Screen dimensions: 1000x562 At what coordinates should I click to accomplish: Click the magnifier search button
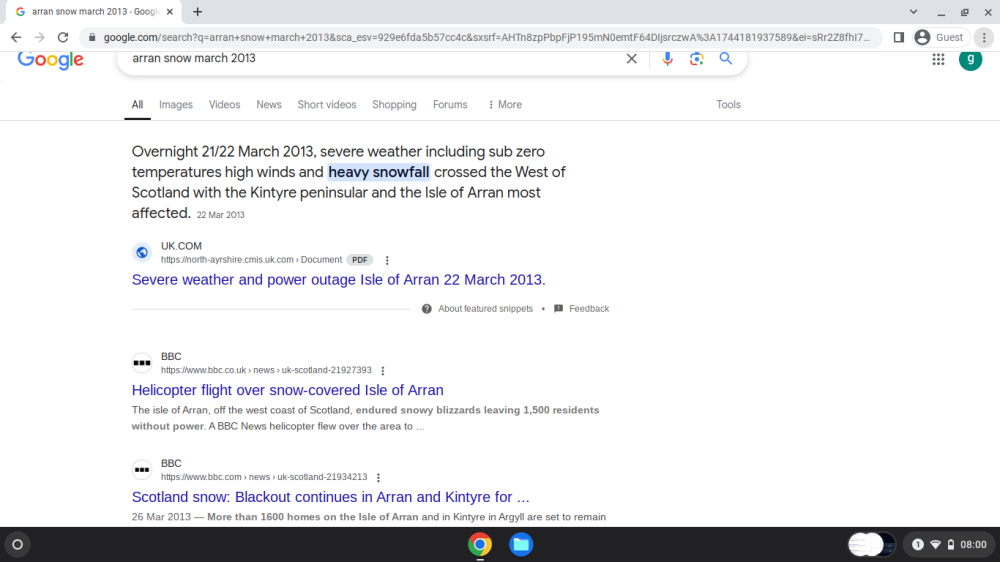[x=726, y=59]
